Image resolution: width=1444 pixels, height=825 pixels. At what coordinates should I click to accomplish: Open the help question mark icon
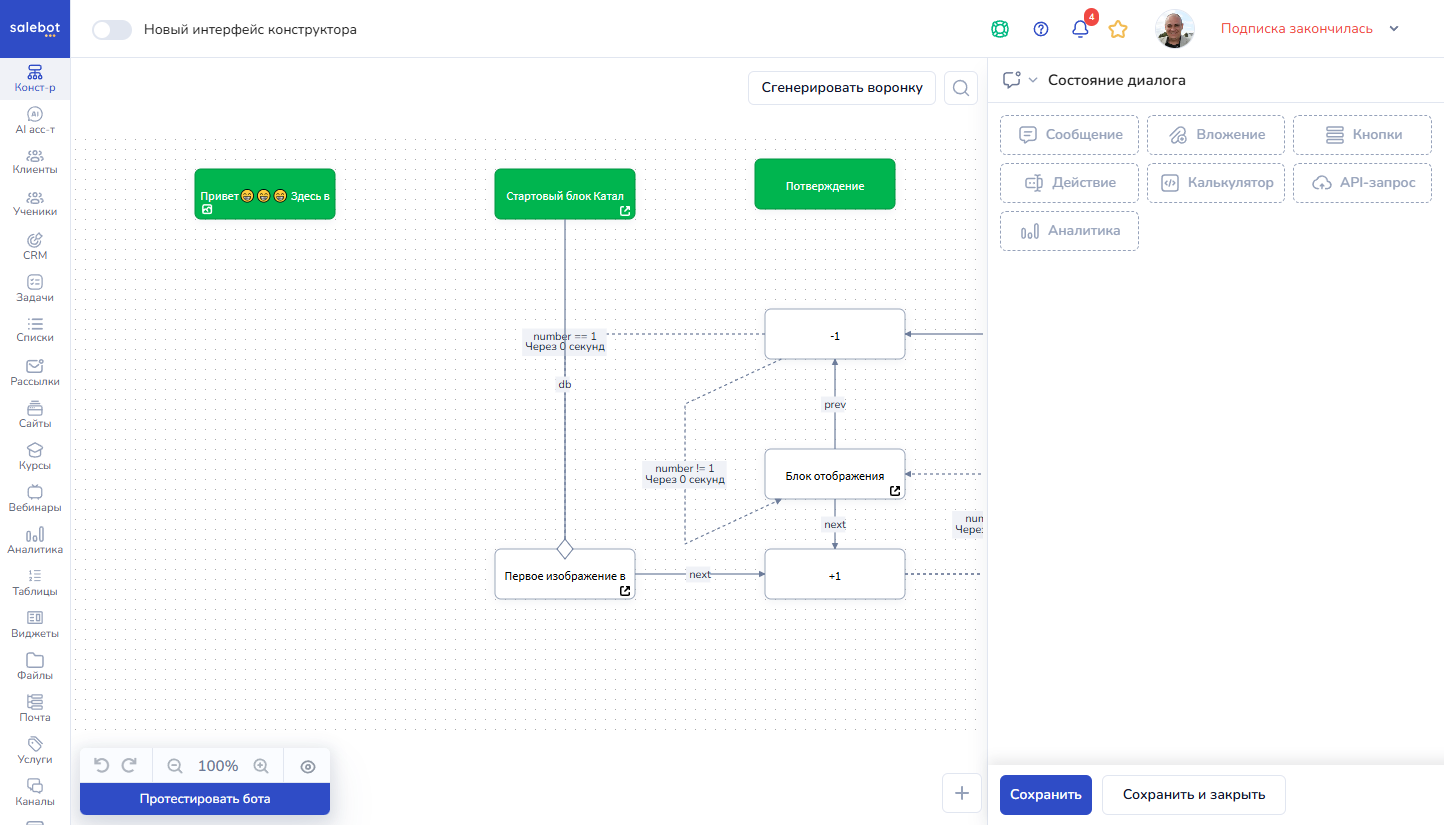click(x=1041, y=29)
